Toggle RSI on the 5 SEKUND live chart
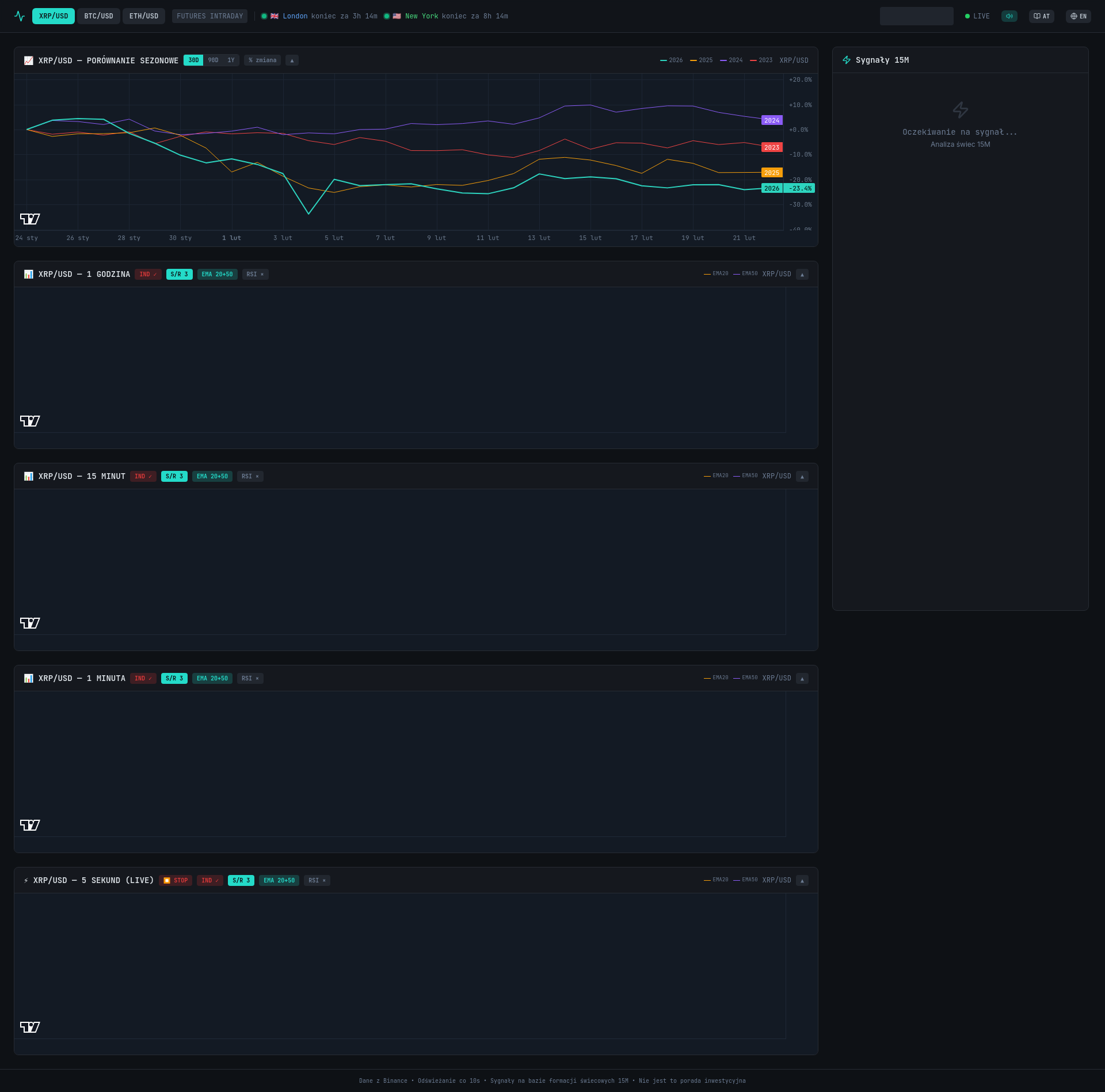Image resolution: width=1105 pixels, height=1092 pixels. point(317,880)
